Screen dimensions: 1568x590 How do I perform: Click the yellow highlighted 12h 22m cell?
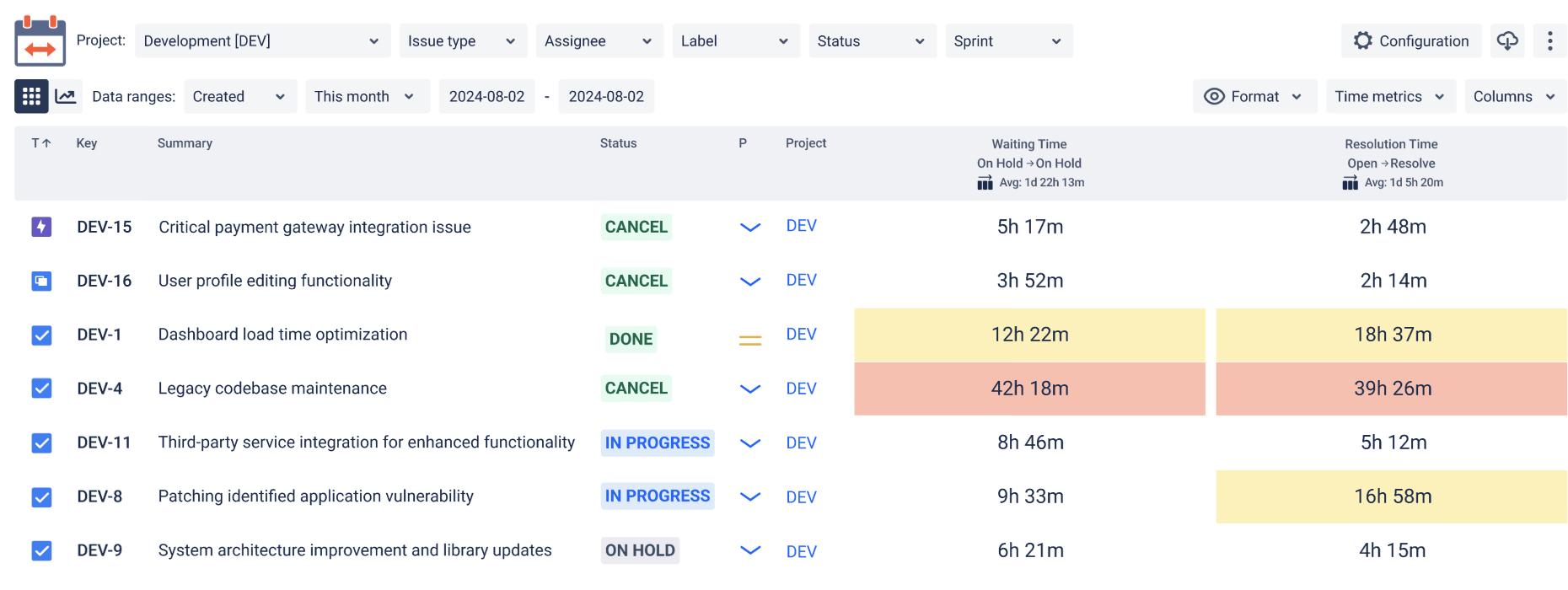pyautogui.click(x=1029, y=335)
